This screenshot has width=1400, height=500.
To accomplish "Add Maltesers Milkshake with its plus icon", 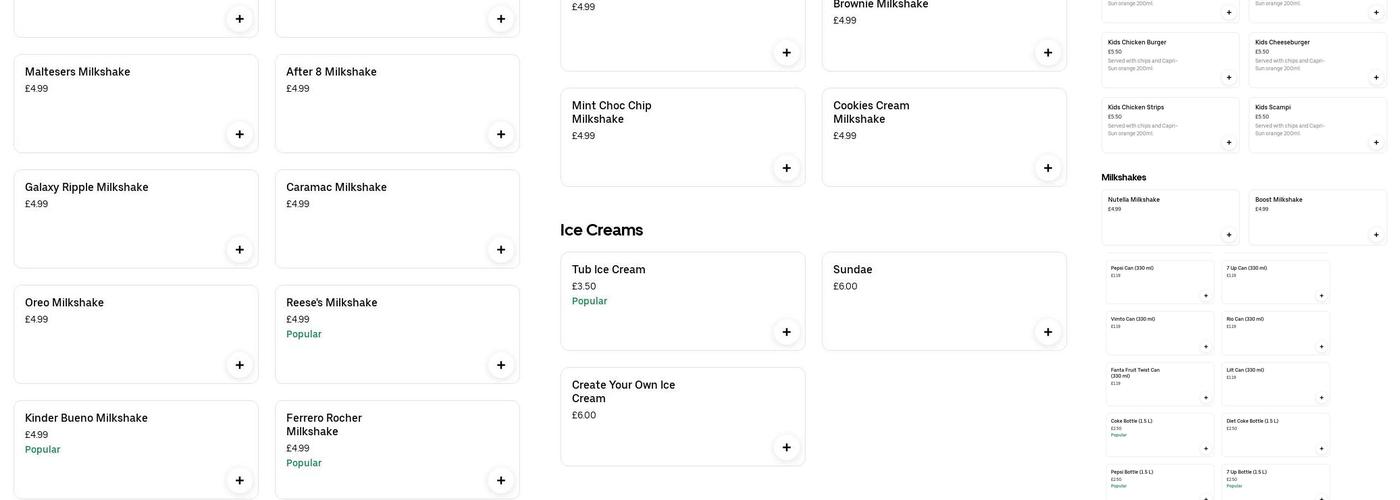I will tap(239, 135).
